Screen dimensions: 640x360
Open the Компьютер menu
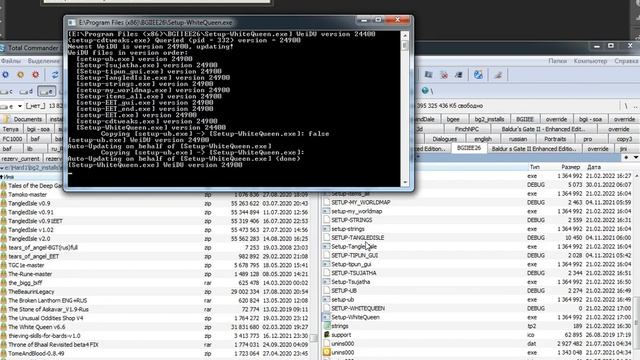pyautogui.click(x=590, y=61)
